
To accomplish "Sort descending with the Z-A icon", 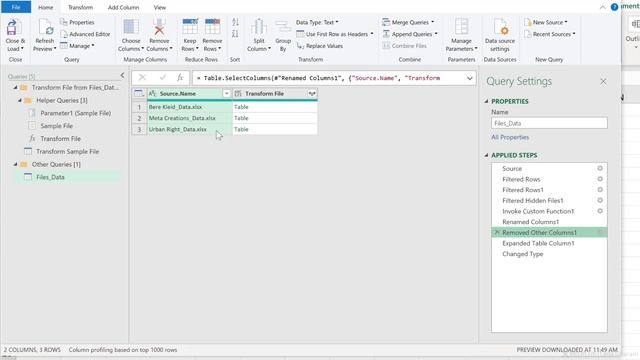I will 235,34.
